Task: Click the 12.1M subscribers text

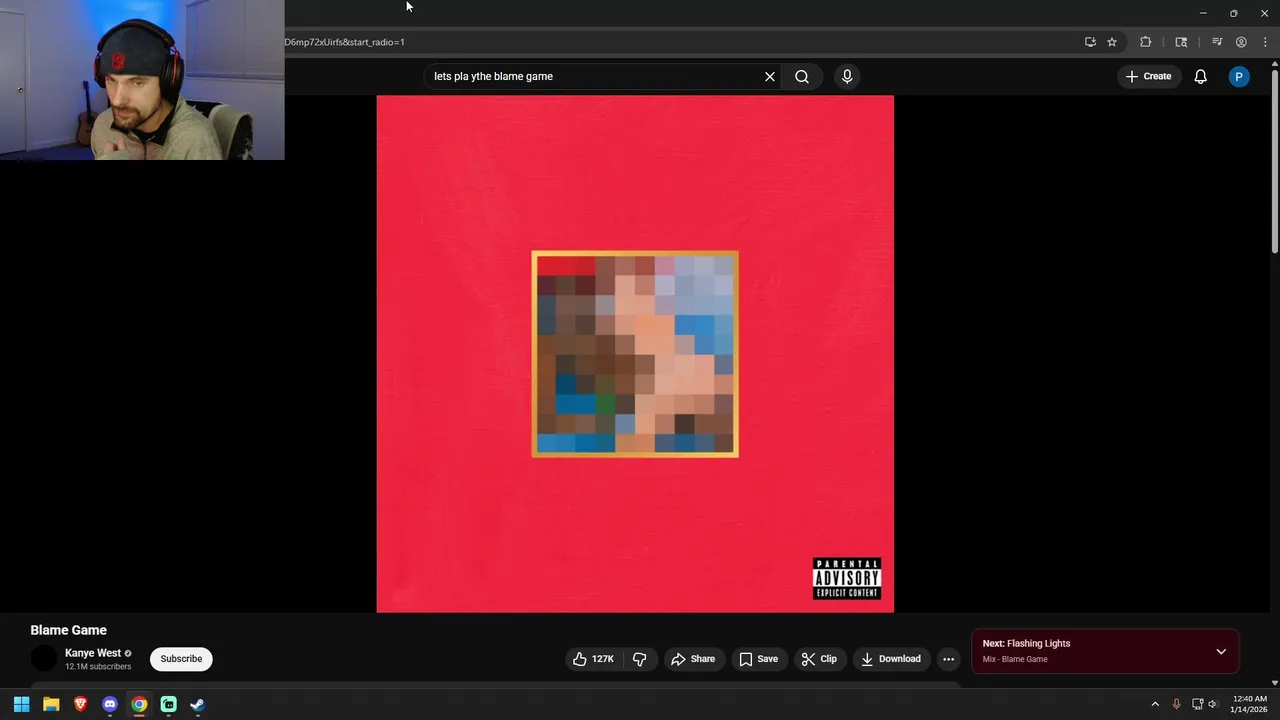Action: (98, 667)
